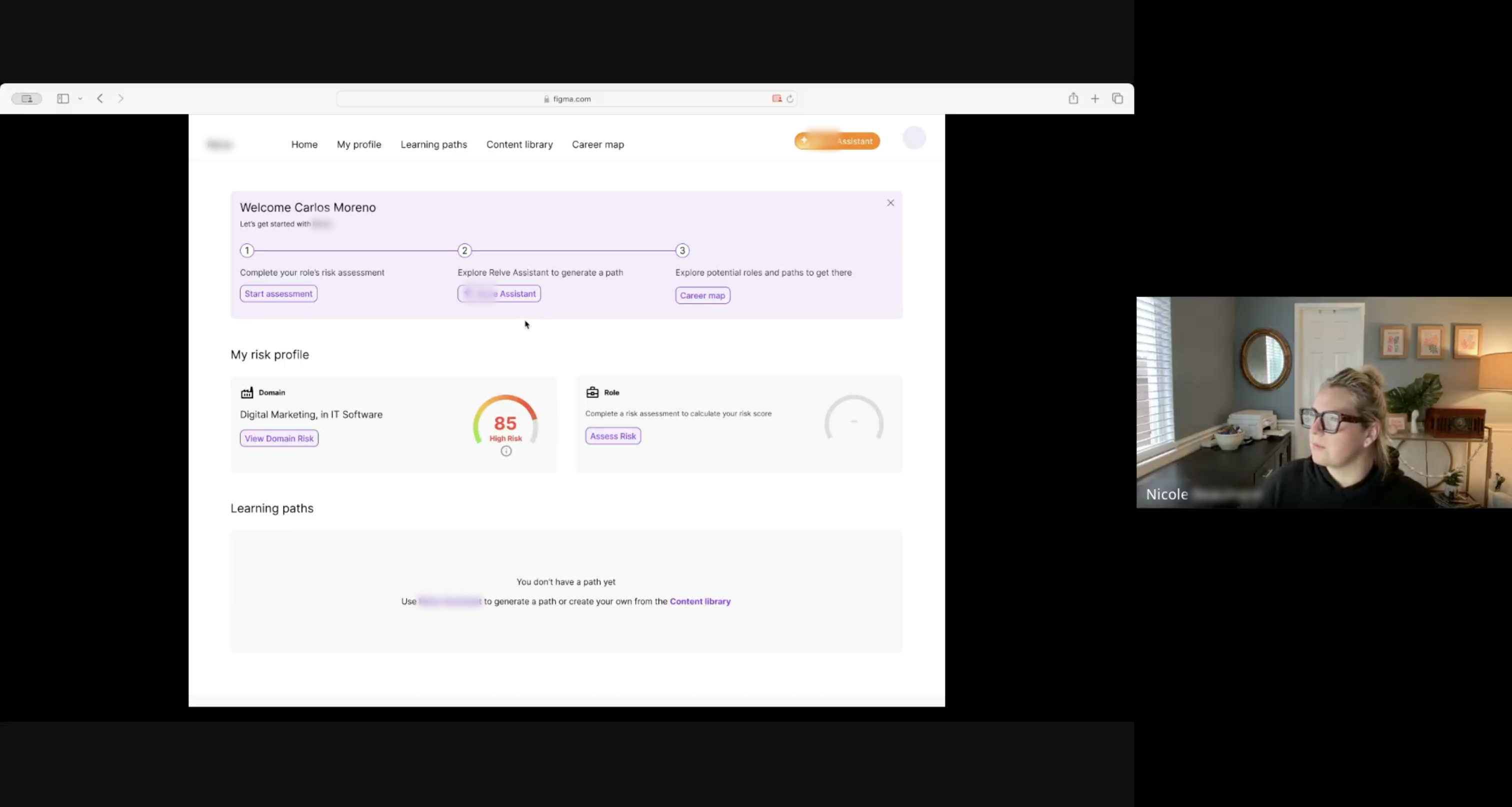The width and height of the screenshot is (1512, 807).
Task: Click the 85 High Risk gauge
Action: [505, 423]
